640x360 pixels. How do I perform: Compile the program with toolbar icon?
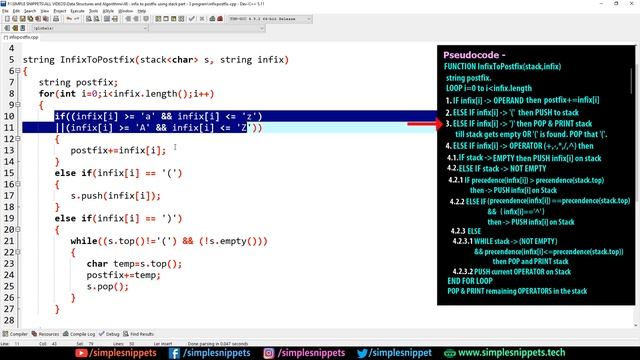(x=158, y=19)
